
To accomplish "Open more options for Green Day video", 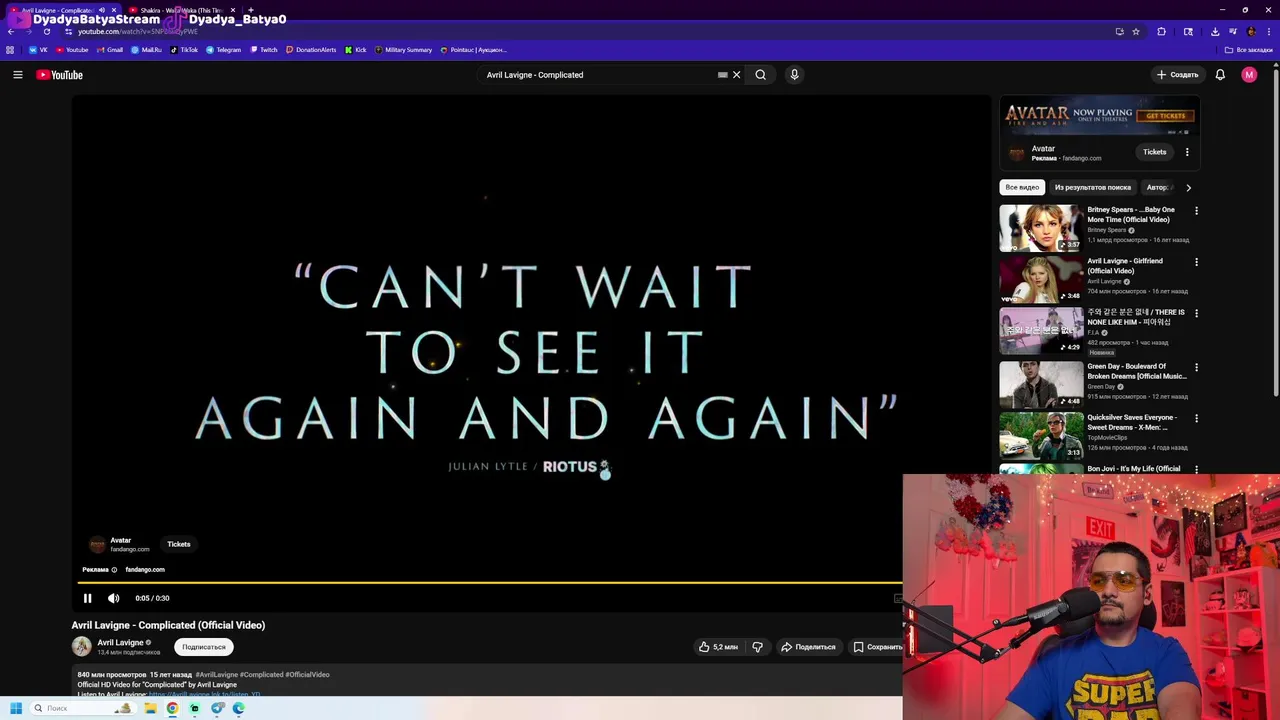I will [x=1196, y=367].
